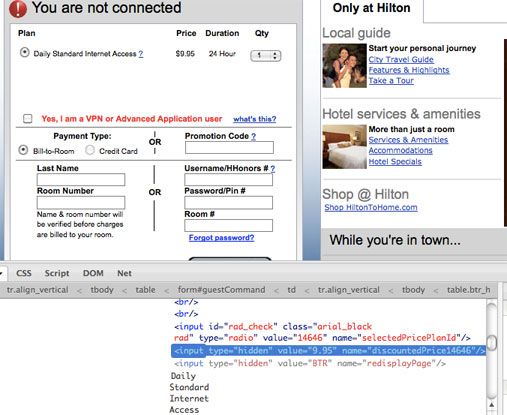Viewport: 507px width, 415px height.
Task: Focus the Promotion Code field
Action: 229,148
